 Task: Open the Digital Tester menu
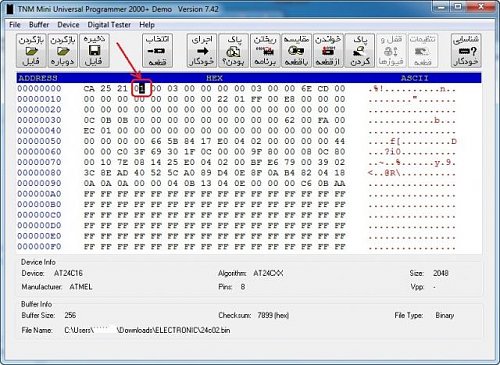coord(109,25)
